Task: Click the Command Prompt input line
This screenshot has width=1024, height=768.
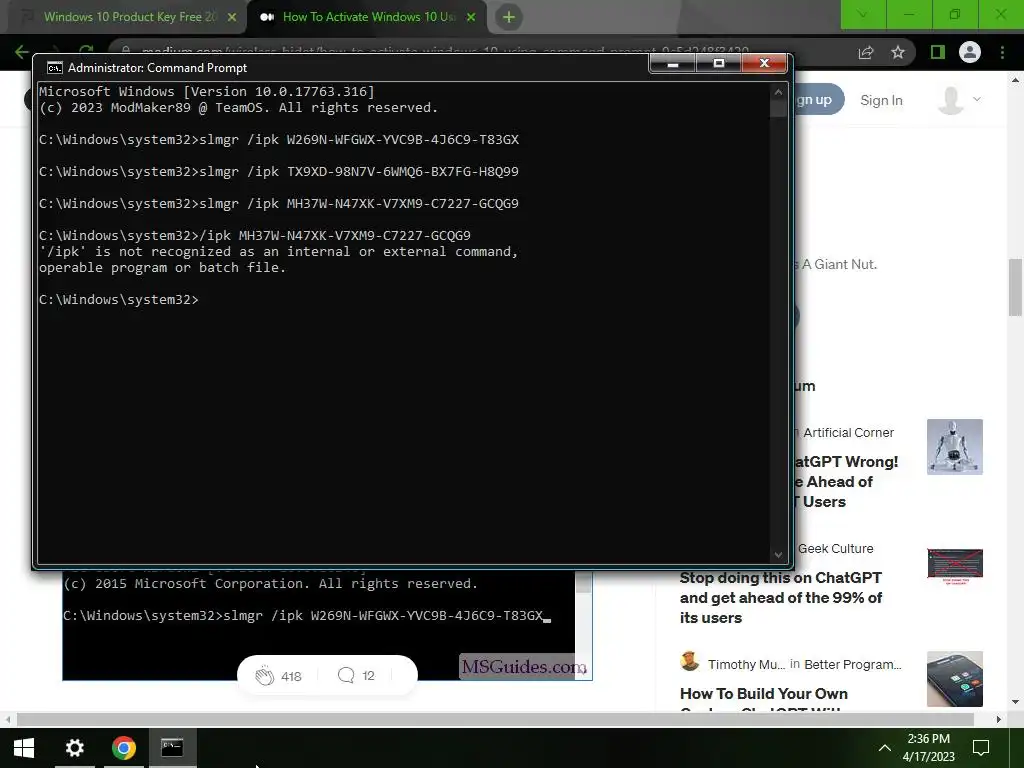Action: point(119,300)
